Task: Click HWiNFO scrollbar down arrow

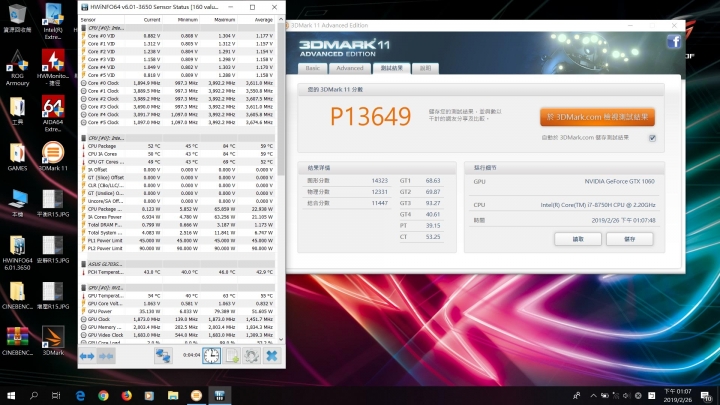Action: [281, 340]
